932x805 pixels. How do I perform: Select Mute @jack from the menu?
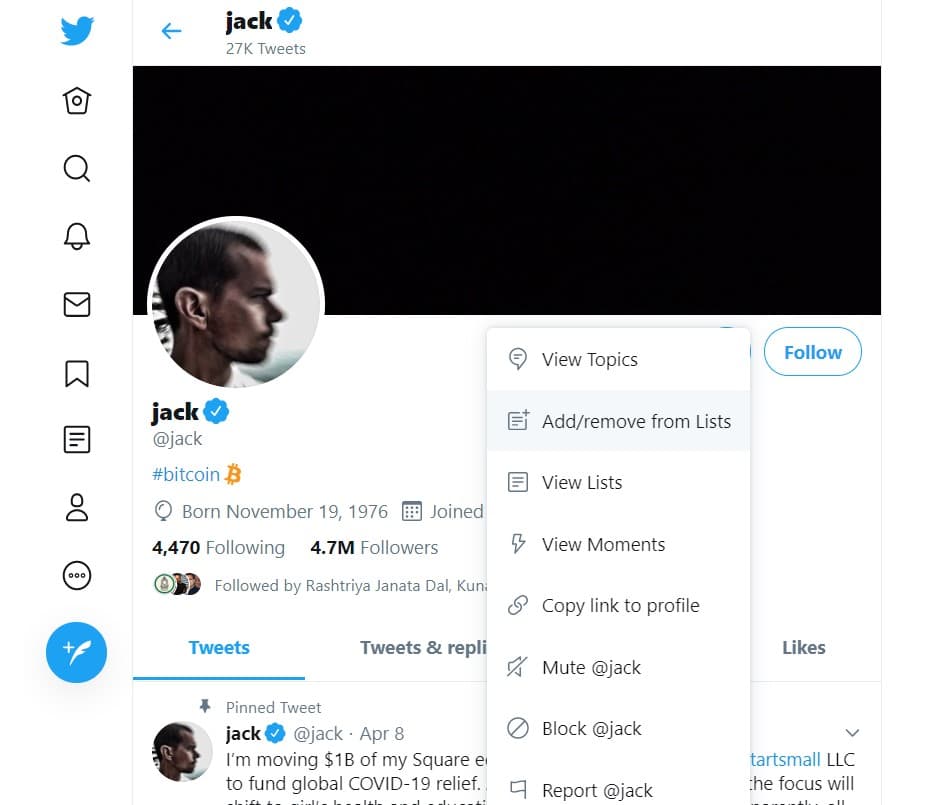[x=618, y=667]
